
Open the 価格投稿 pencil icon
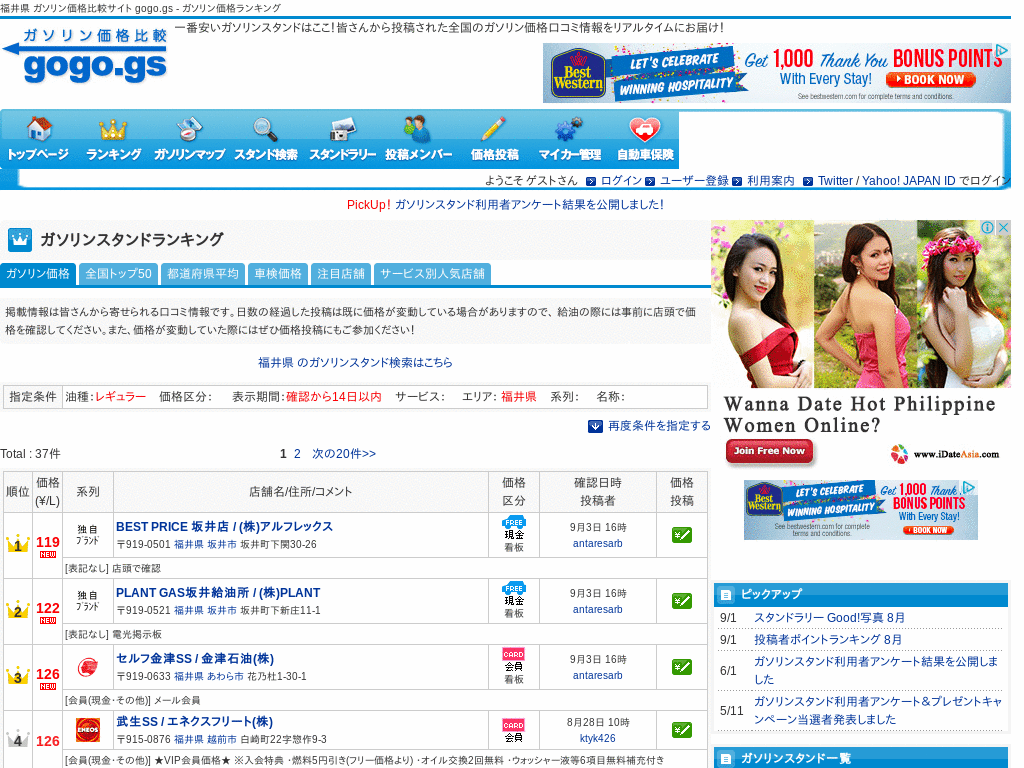[494, 129]
